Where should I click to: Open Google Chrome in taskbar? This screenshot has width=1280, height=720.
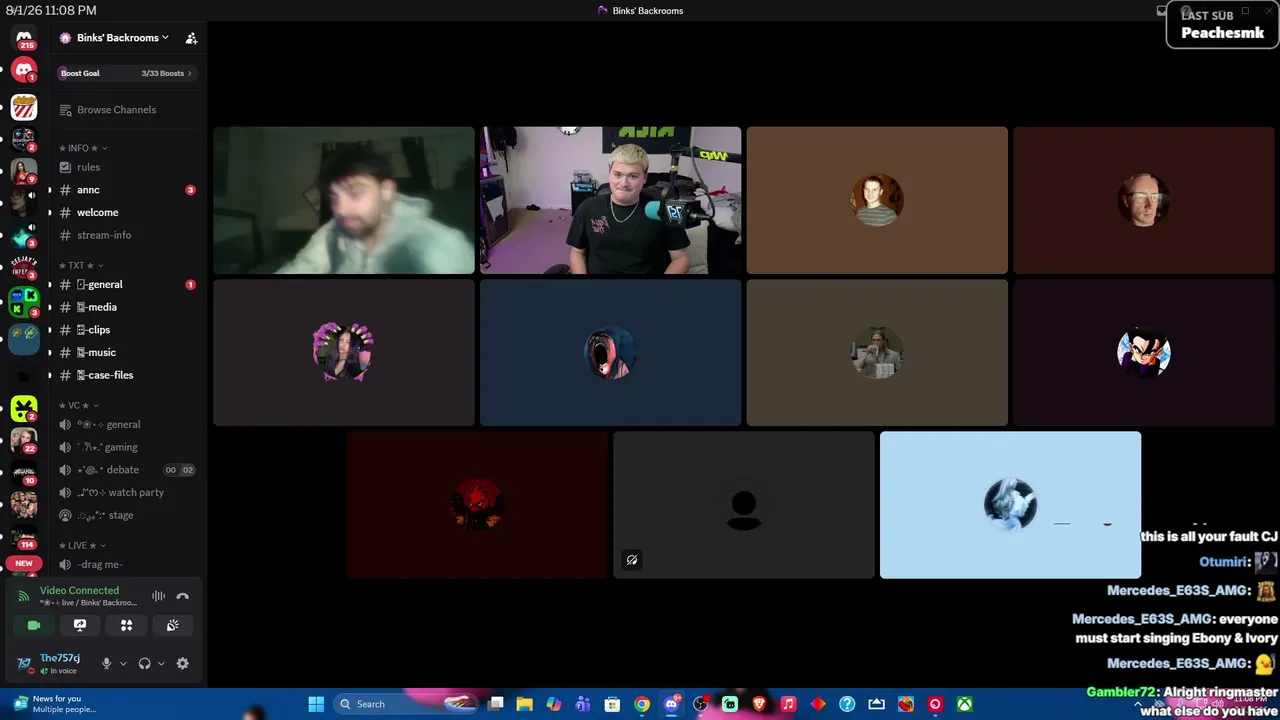coord(642,704)
